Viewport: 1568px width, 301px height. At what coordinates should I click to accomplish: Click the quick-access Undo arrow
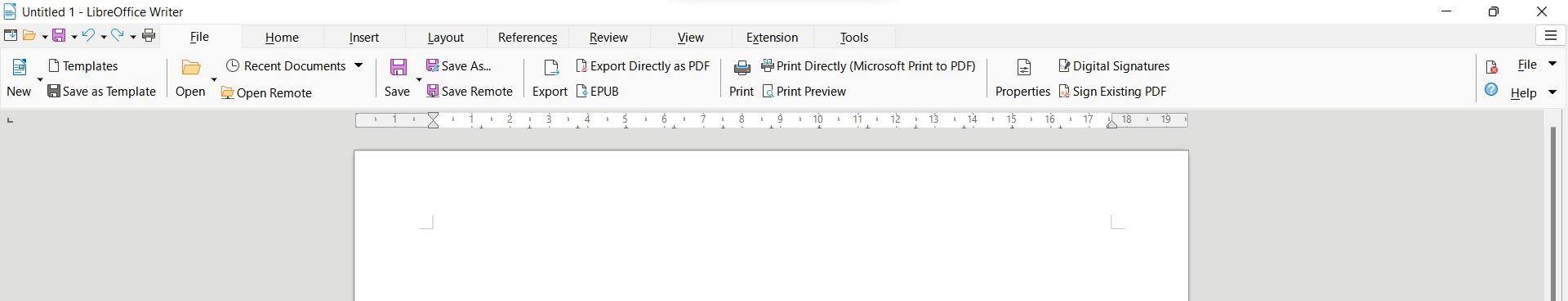click(88, 35)
